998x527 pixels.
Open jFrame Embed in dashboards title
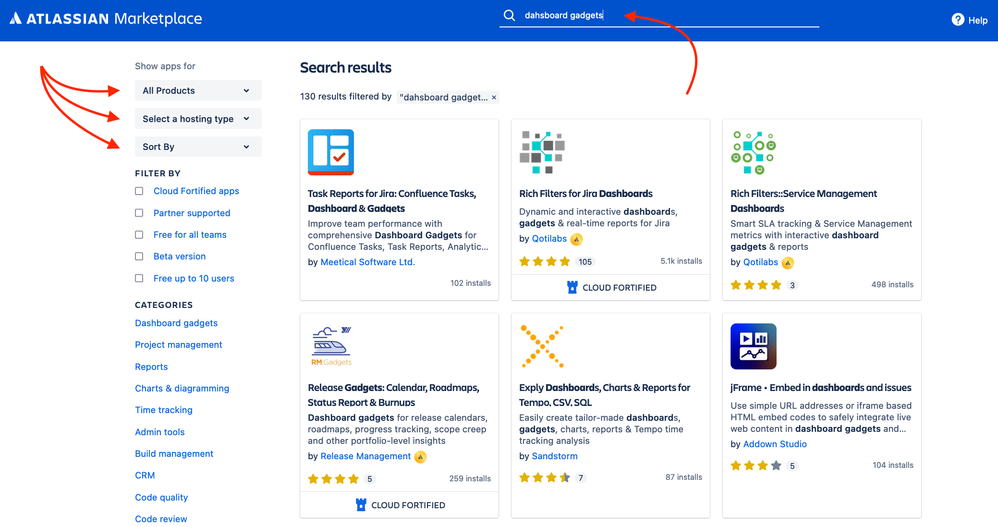pyautogui.click(x=820, y=388)
